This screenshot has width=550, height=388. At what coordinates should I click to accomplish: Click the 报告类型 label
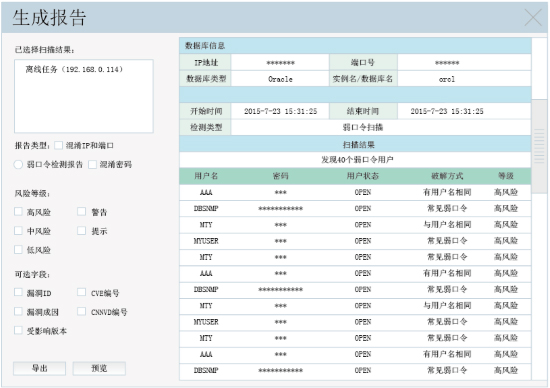click(x=32, y=146)
